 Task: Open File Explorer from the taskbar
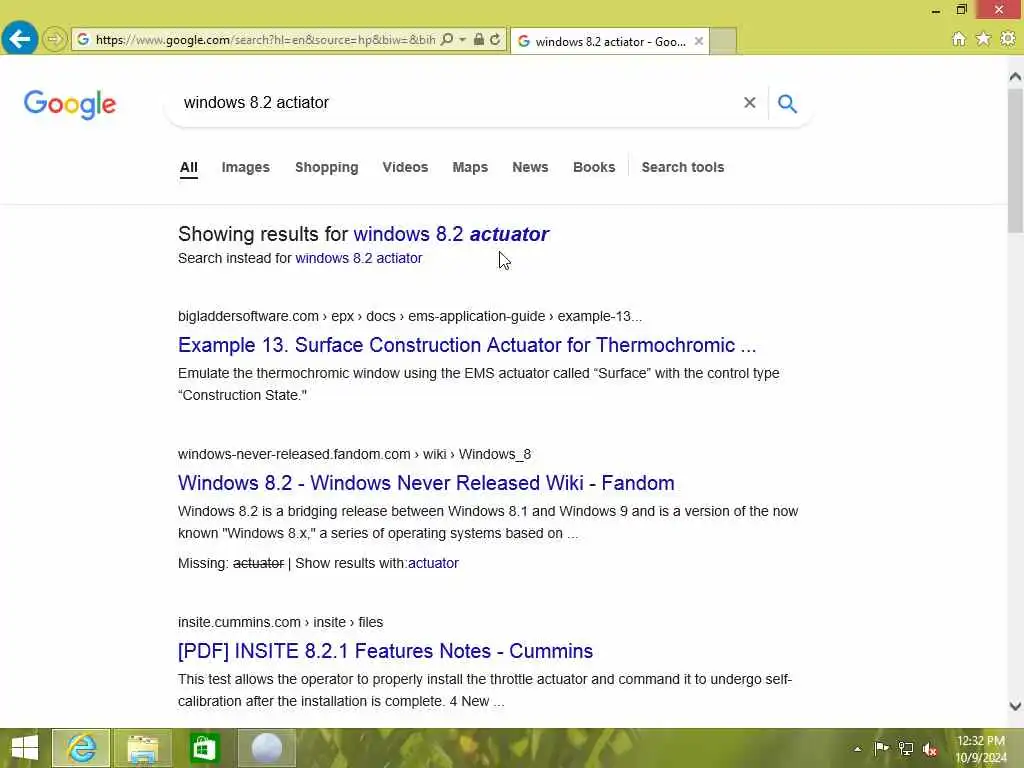point(142,748)
